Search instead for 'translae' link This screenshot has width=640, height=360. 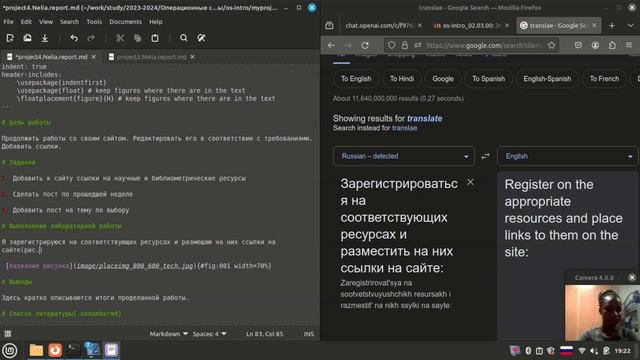click(404, 128)
